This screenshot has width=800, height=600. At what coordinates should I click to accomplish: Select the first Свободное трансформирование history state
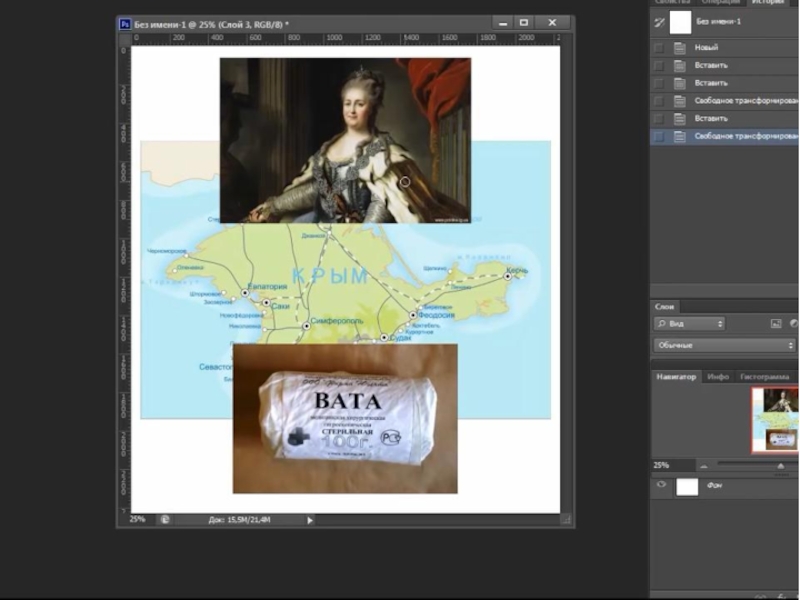click(745, 101)
